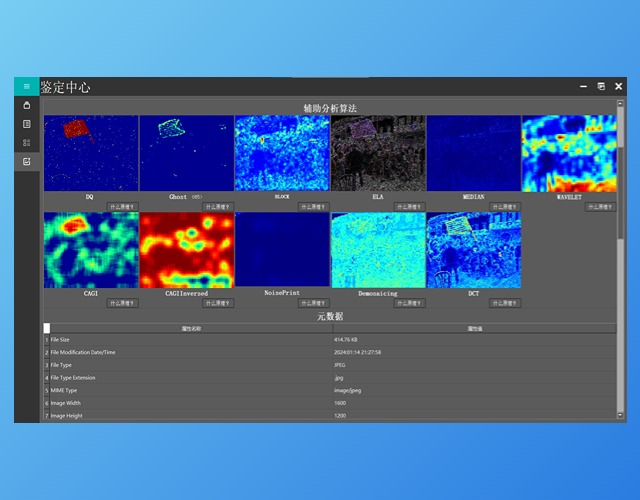Click the white select-all cell in metadata header
640x500 pixels.
pos(46,328)
